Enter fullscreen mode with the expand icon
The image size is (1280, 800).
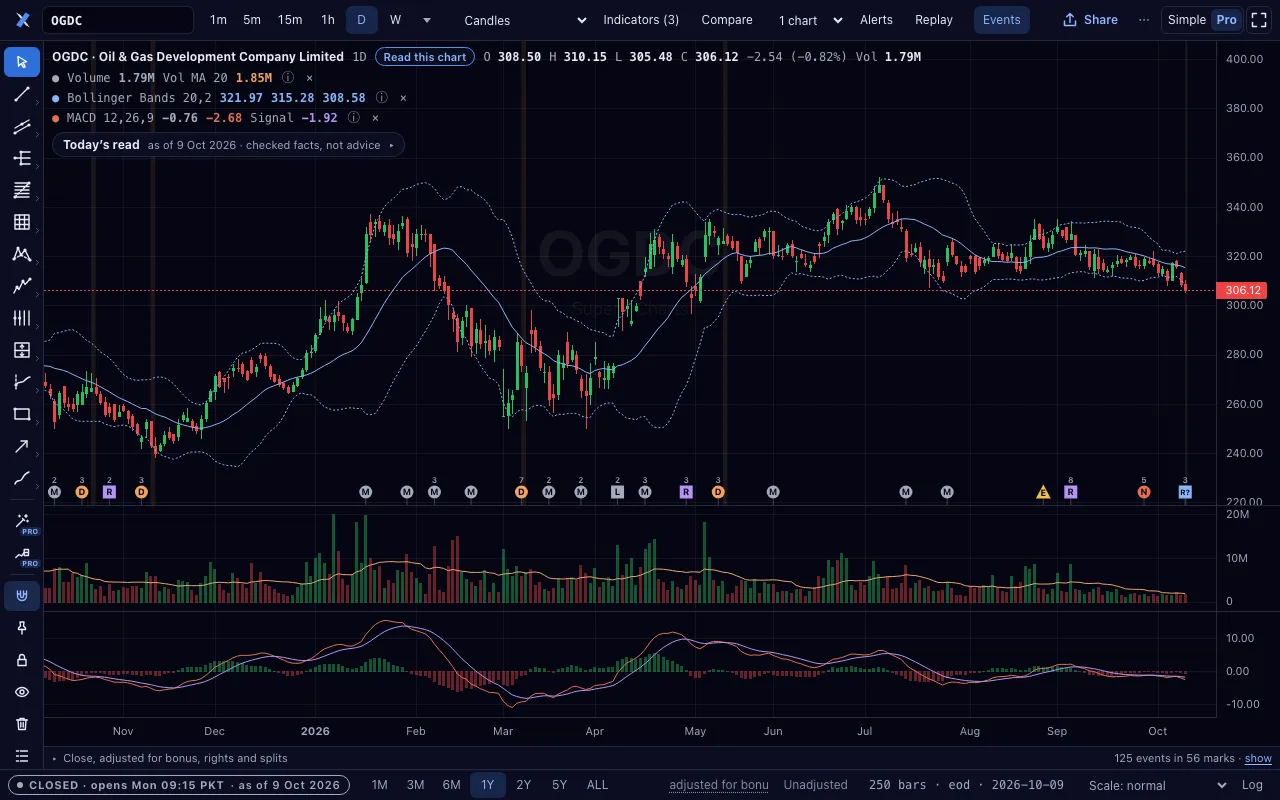(x=1259, y=20)
